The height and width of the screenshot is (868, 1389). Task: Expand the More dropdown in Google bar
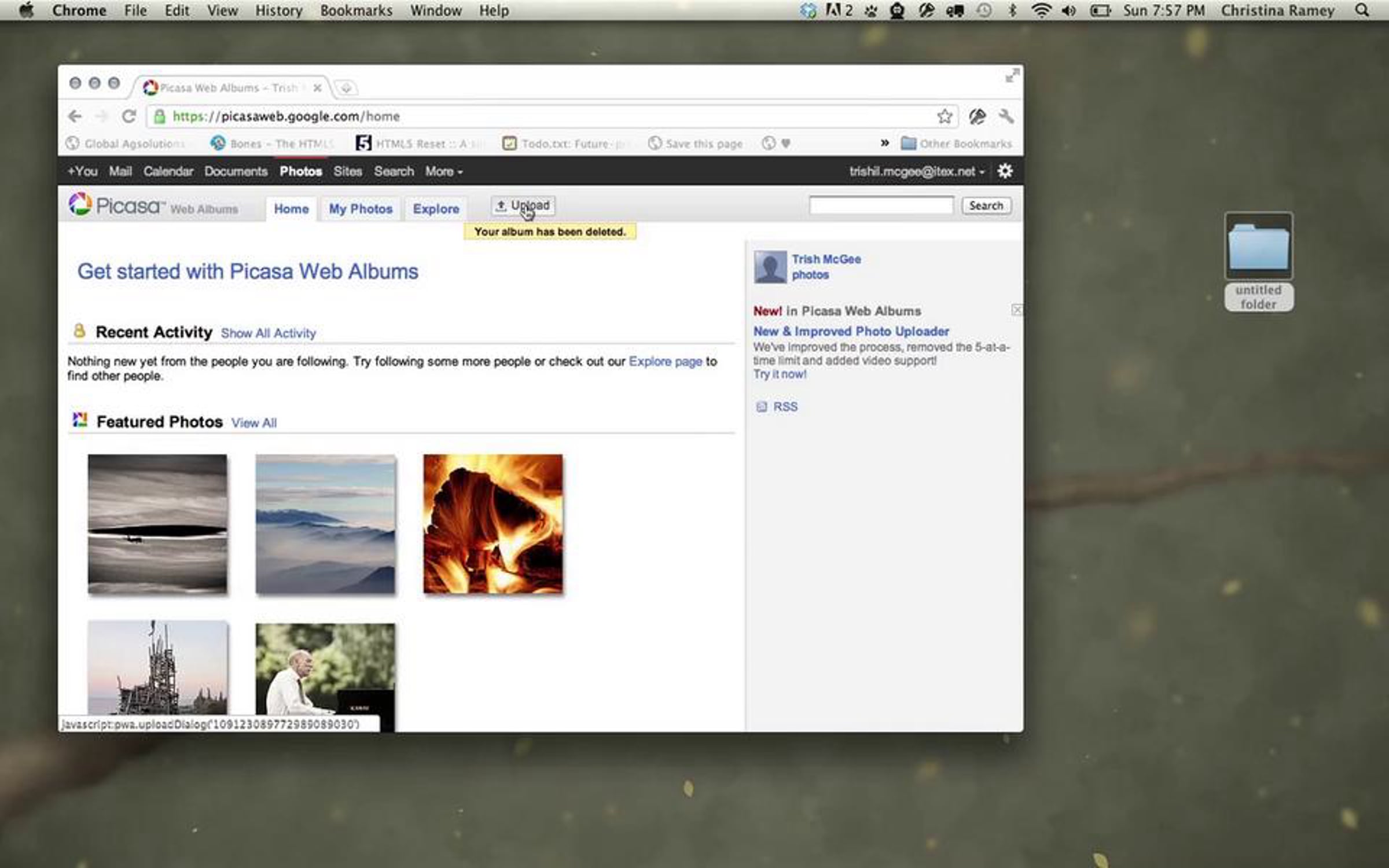(444, 171)
